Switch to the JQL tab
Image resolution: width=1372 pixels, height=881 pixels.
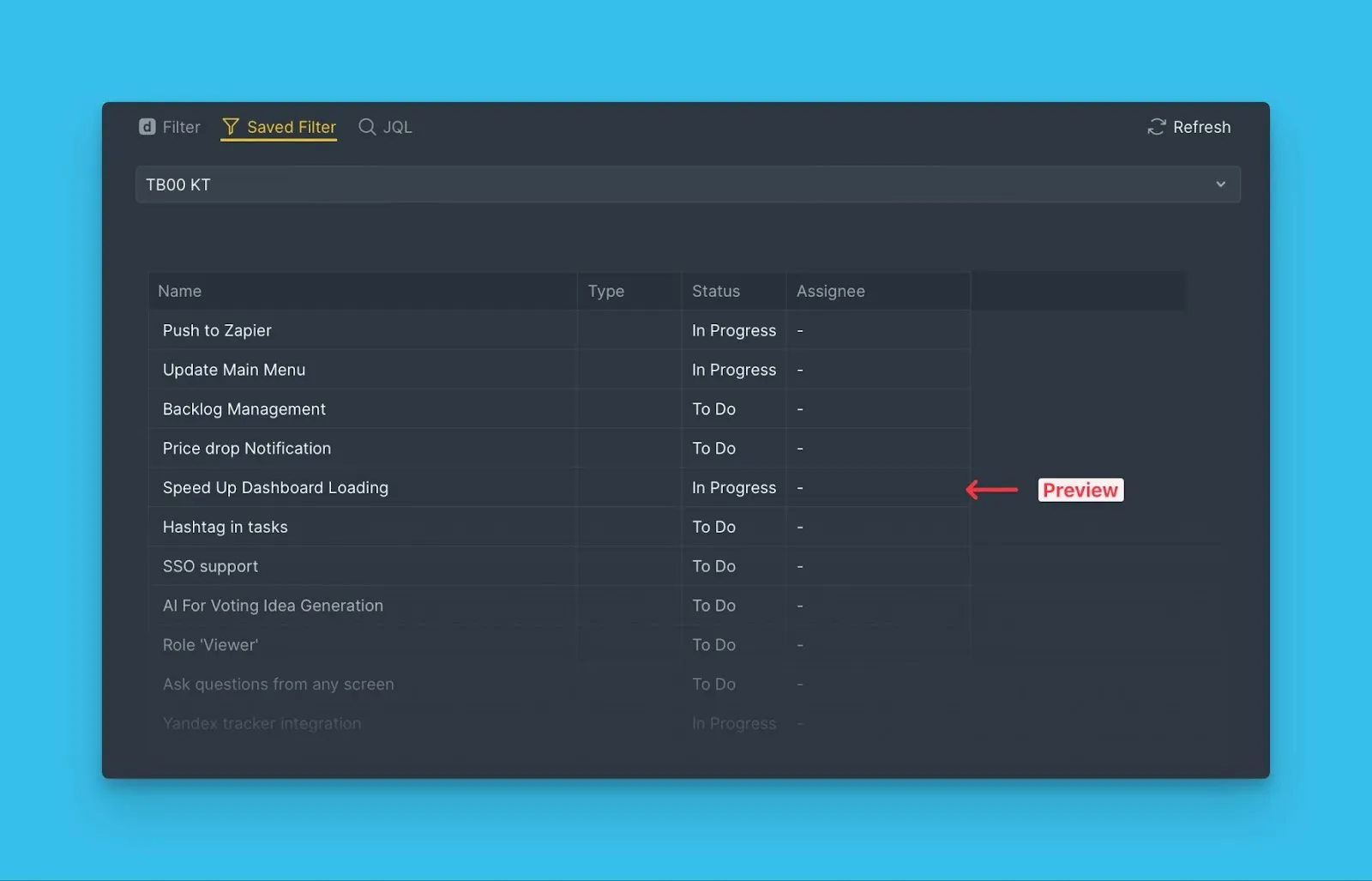click(397, 127)
